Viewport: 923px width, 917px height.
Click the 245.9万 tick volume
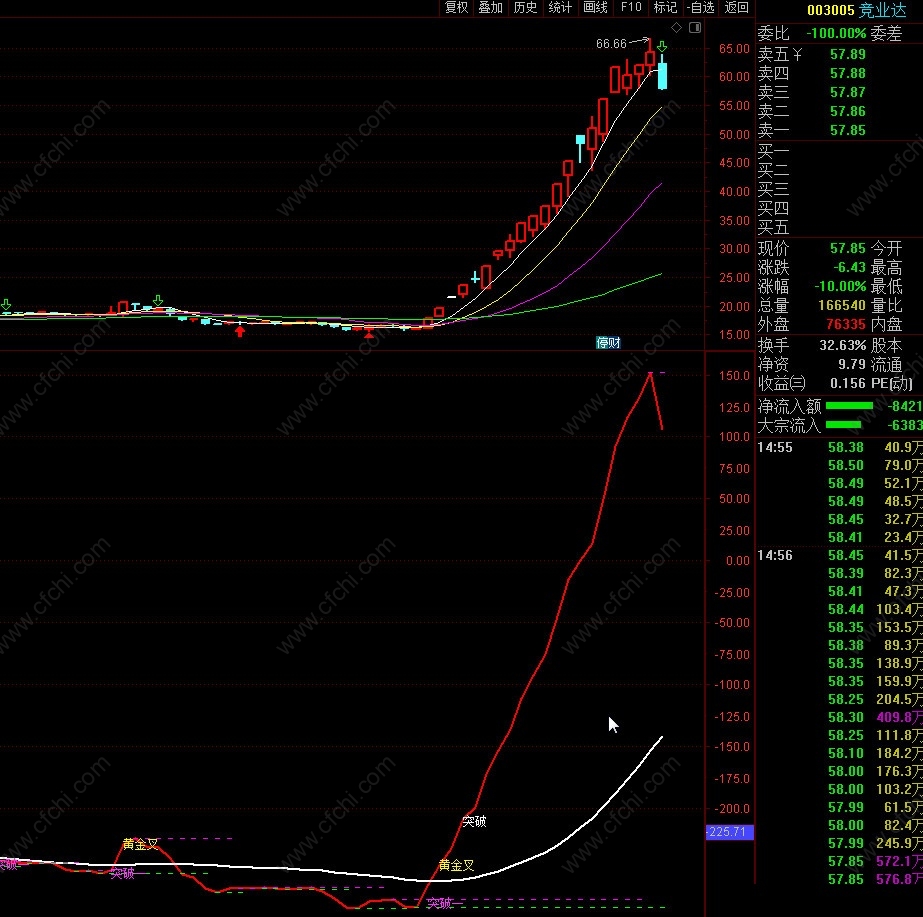899,843
